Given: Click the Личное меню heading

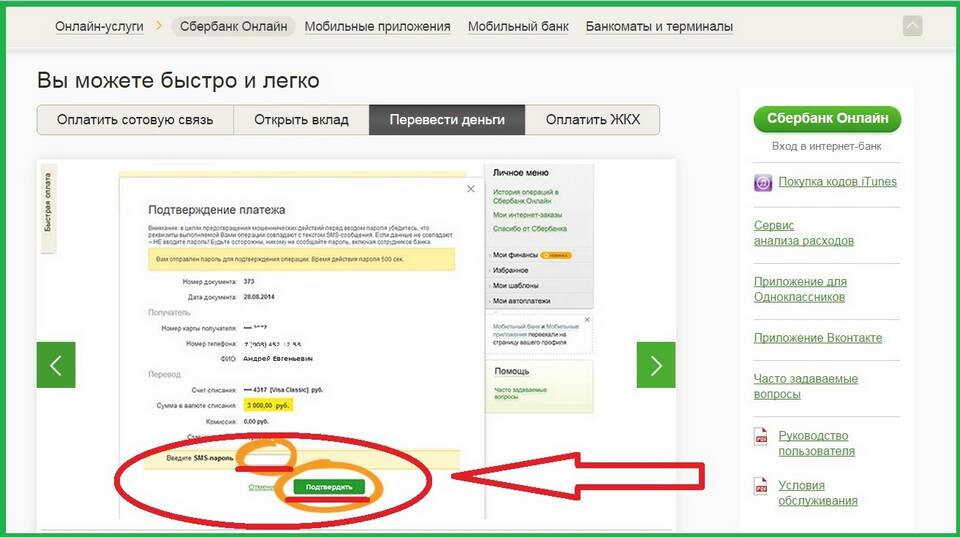Looking at the screenshot, I should (x=520, y=173).
